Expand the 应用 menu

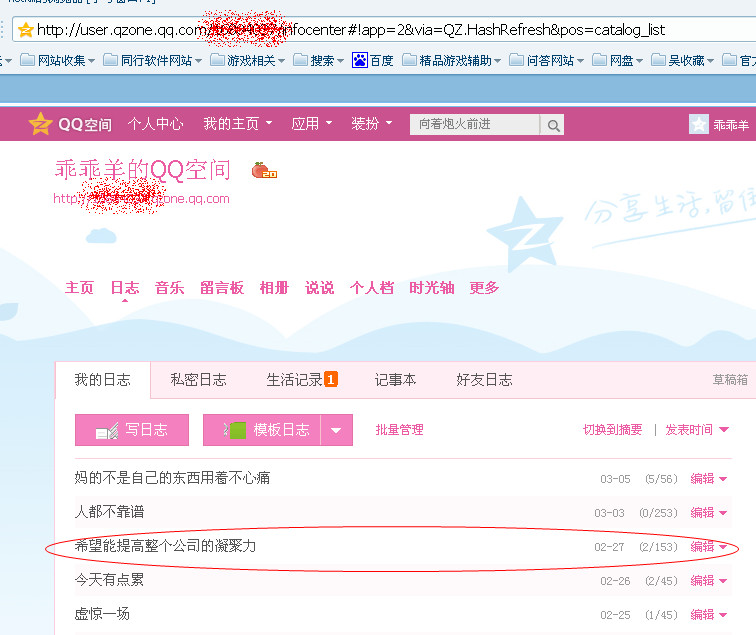coord(311,124)
